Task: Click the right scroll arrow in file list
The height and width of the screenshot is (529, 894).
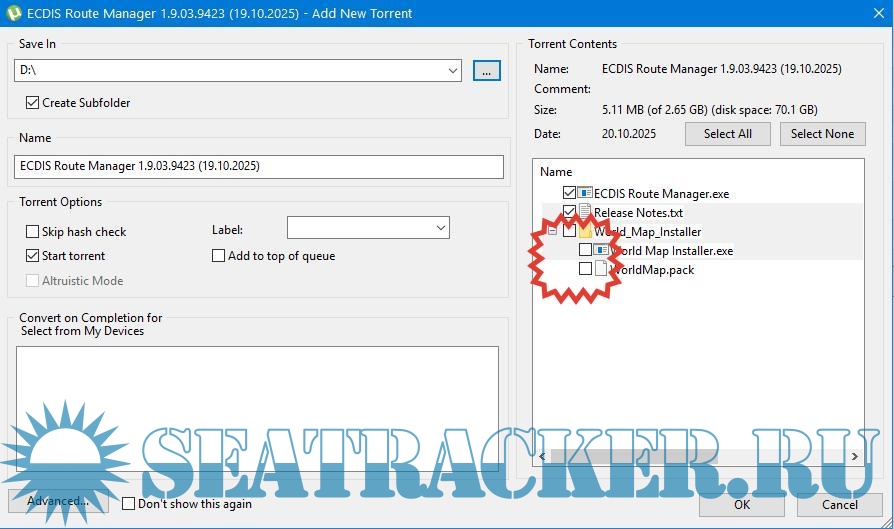Action: [x=855, y=456]
